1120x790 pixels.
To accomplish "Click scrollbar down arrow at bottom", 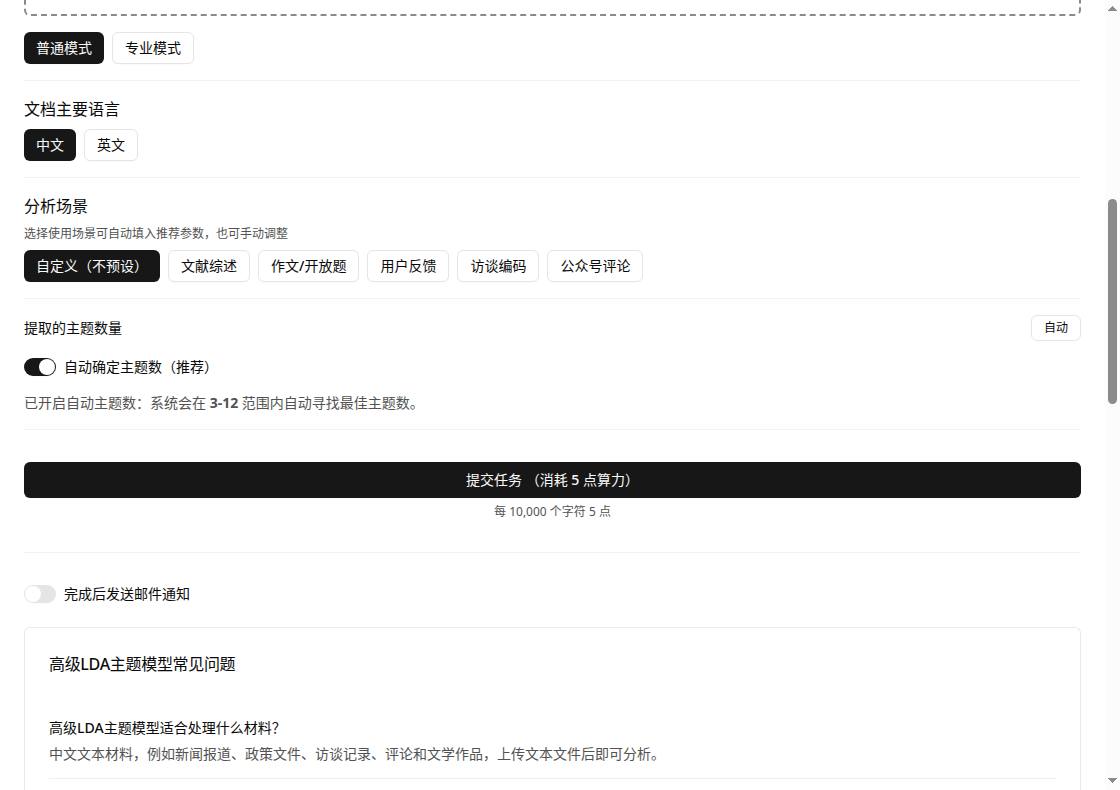I will click(1112, 781).
